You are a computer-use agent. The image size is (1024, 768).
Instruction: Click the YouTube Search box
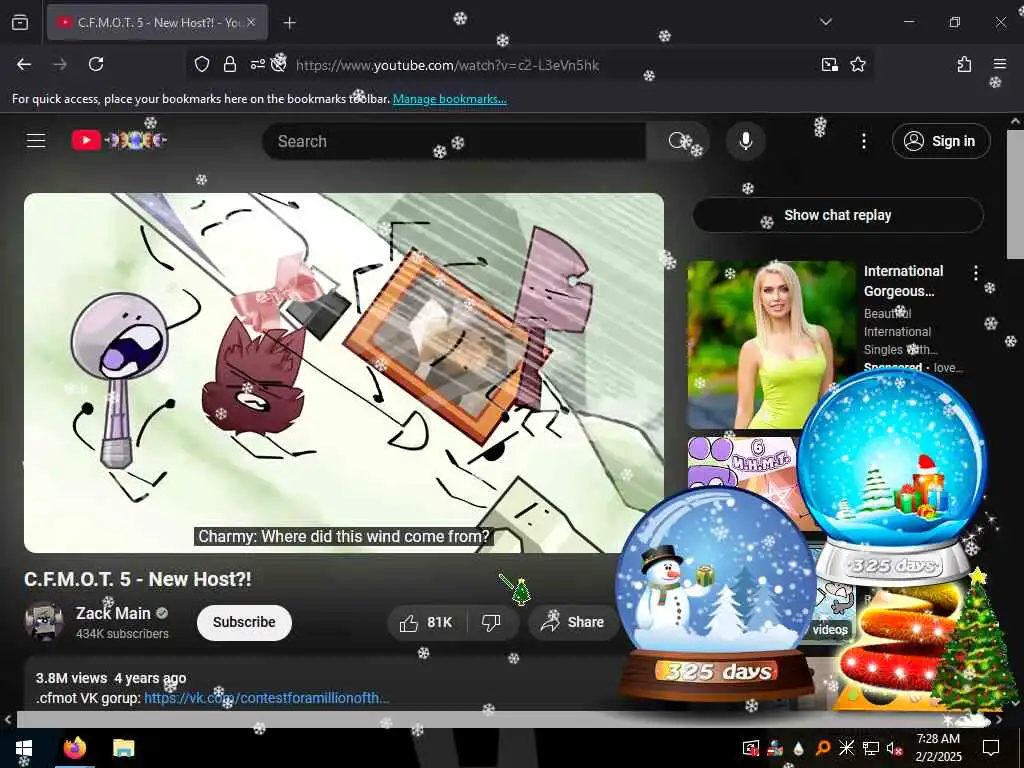pos(454,141)
